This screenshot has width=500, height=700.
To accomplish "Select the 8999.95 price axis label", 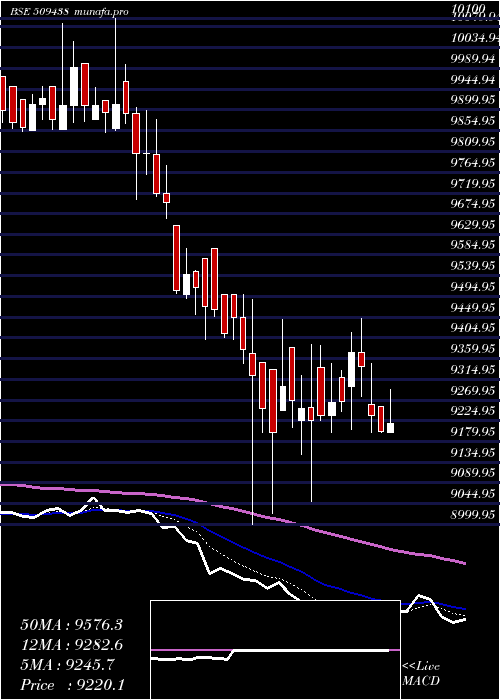I will click(473, 515).
